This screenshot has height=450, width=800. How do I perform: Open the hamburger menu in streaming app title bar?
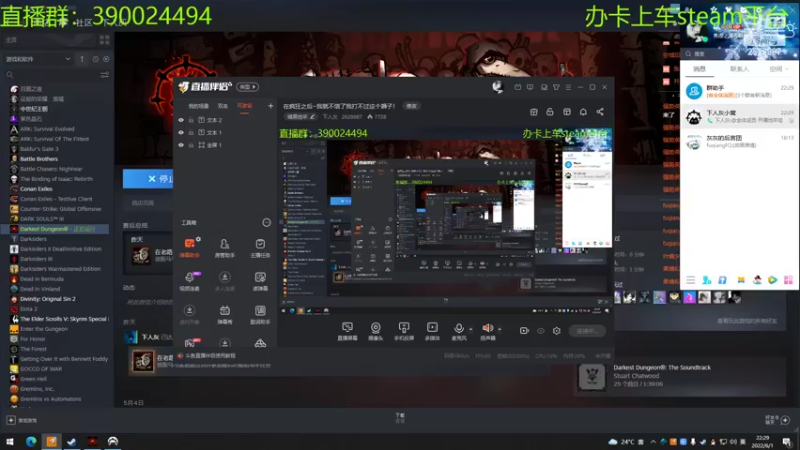pyautogui.click(x=568, y=87)
